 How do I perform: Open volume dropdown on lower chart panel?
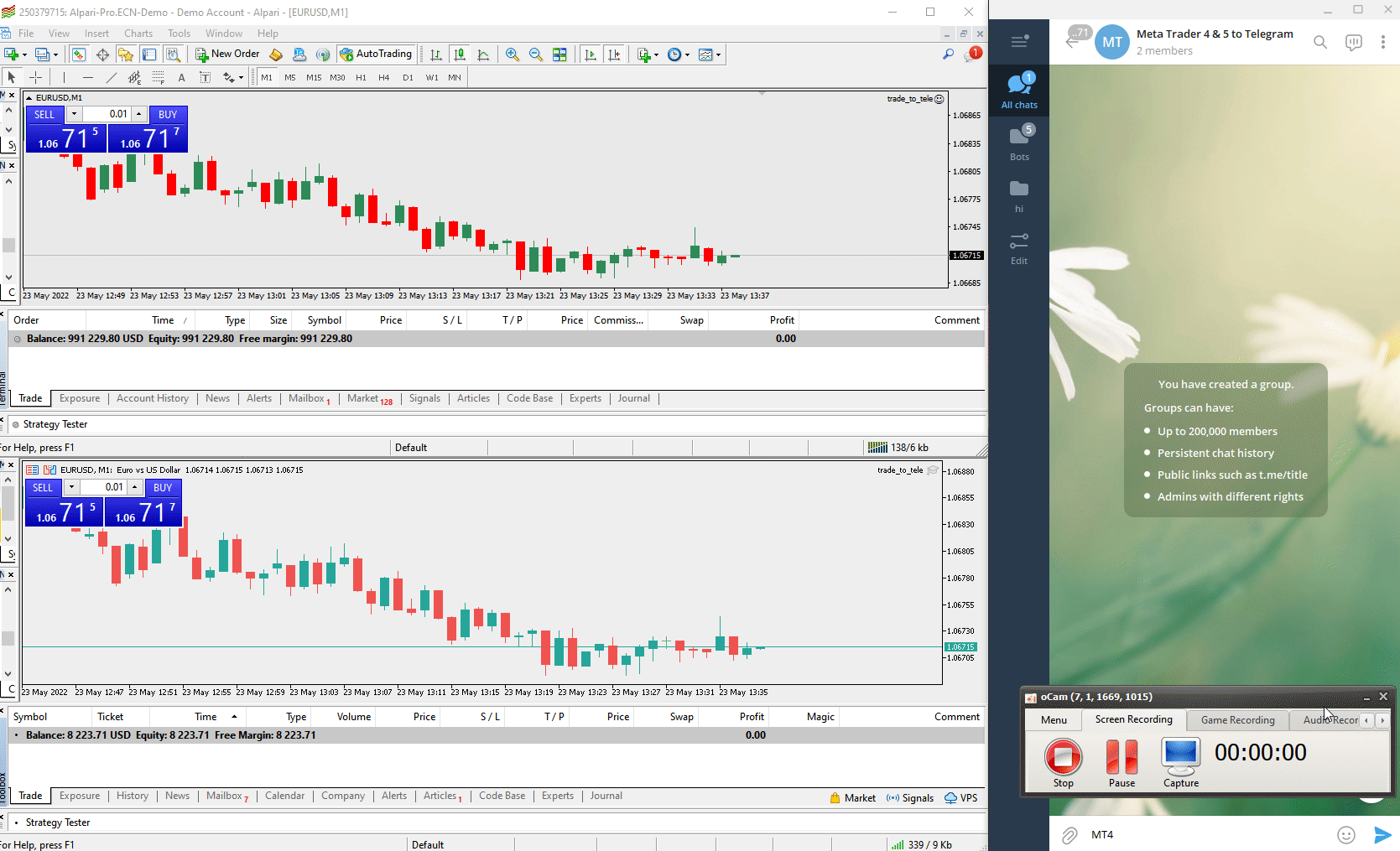[x=71, y=487]
